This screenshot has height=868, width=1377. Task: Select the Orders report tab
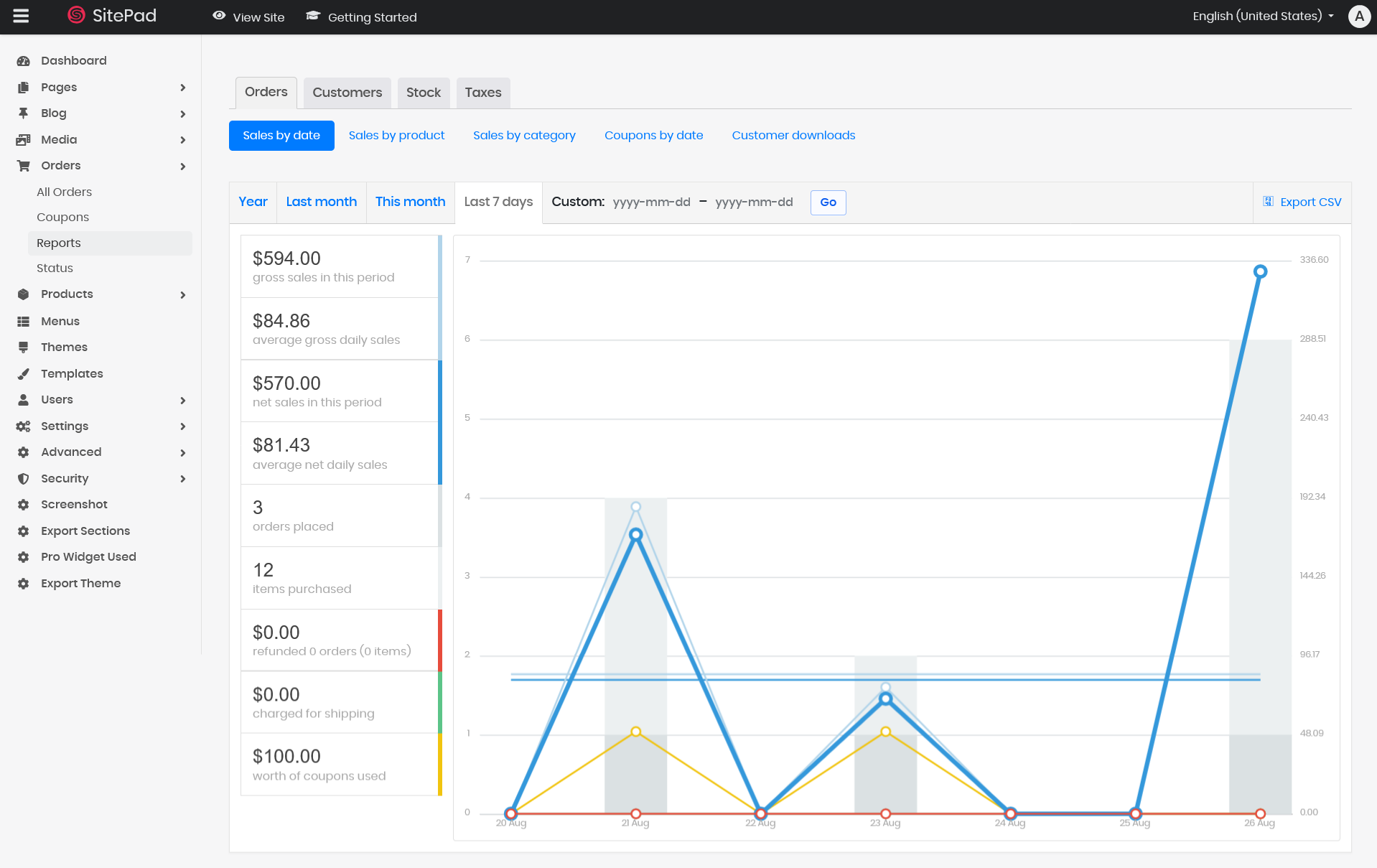266,92
